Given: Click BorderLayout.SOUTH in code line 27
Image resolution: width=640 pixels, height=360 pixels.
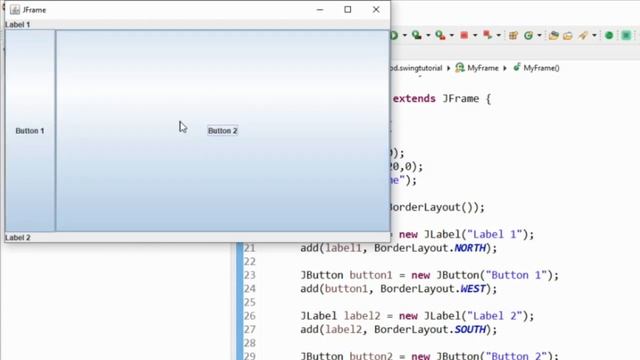Looking at the screenshot, I should pos(430,329).
